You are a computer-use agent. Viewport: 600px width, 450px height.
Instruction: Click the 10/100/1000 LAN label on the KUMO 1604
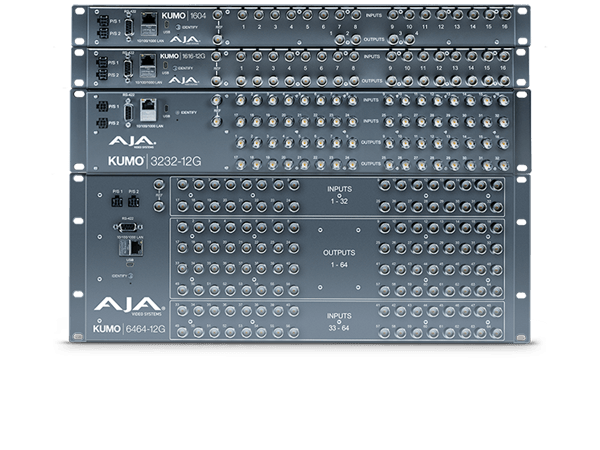[152, 41]
